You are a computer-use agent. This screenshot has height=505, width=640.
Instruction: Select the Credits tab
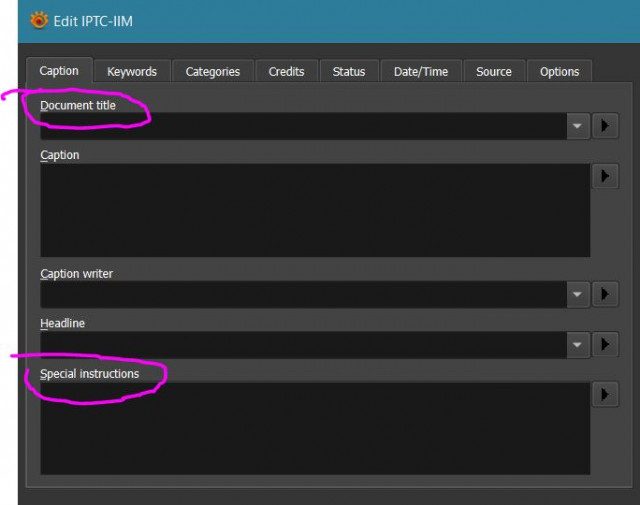(287, 71)
